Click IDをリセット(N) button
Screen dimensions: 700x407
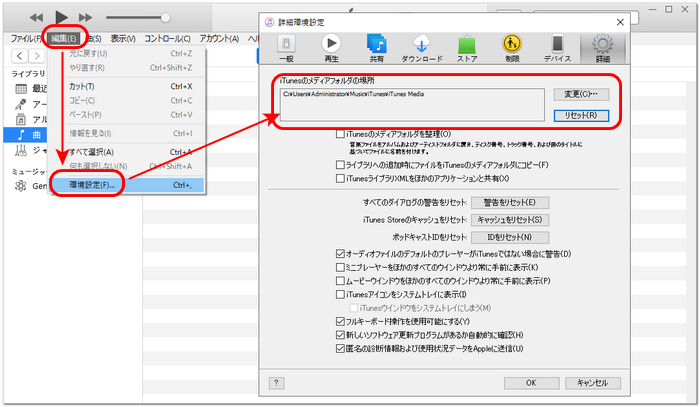tap(510, 237)
